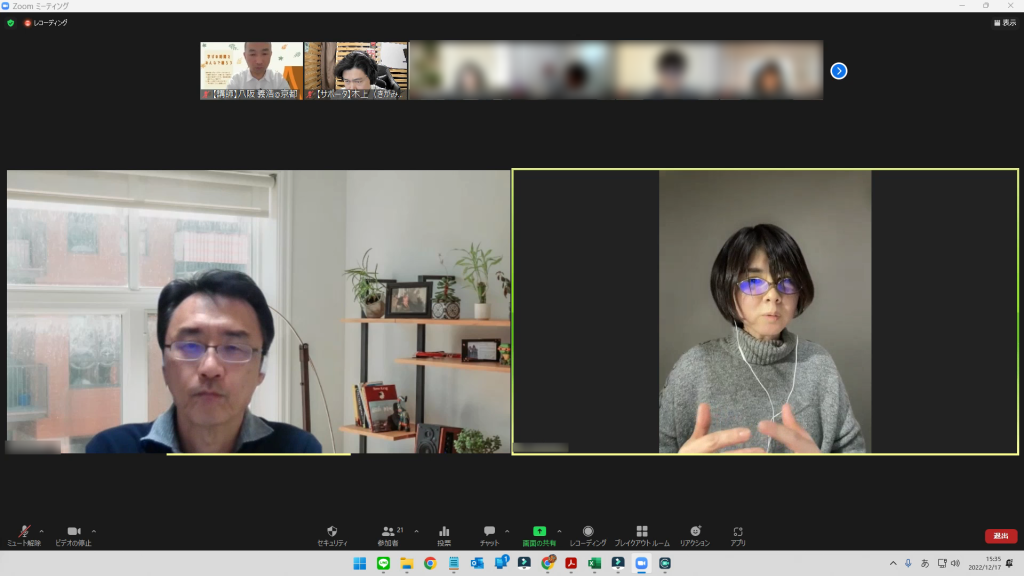The image size is (1024, 576).
Task: Expand audio options arrow beside mute
Action: point(41,531)
